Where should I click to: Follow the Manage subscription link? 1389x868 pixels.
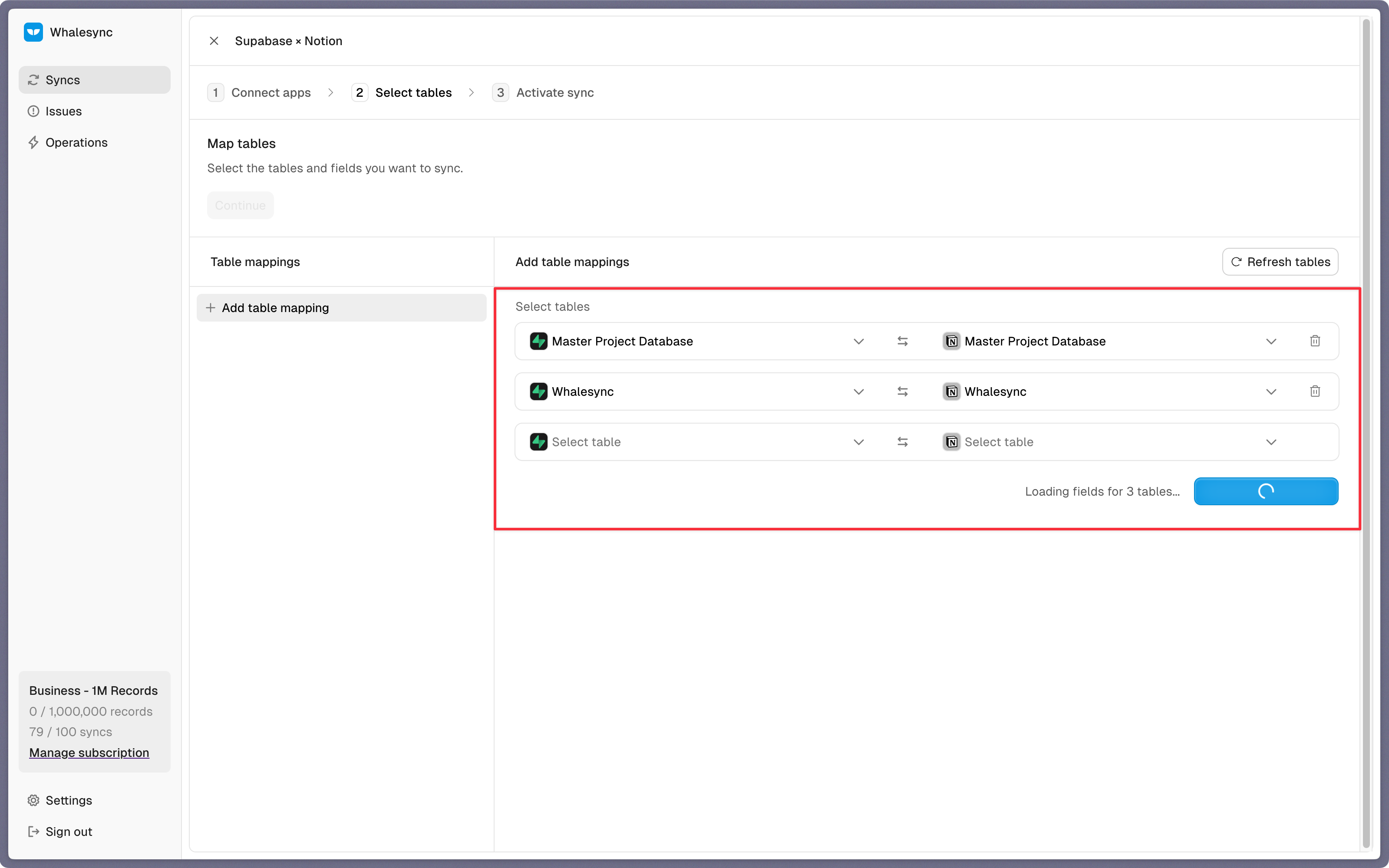point(89,753)
